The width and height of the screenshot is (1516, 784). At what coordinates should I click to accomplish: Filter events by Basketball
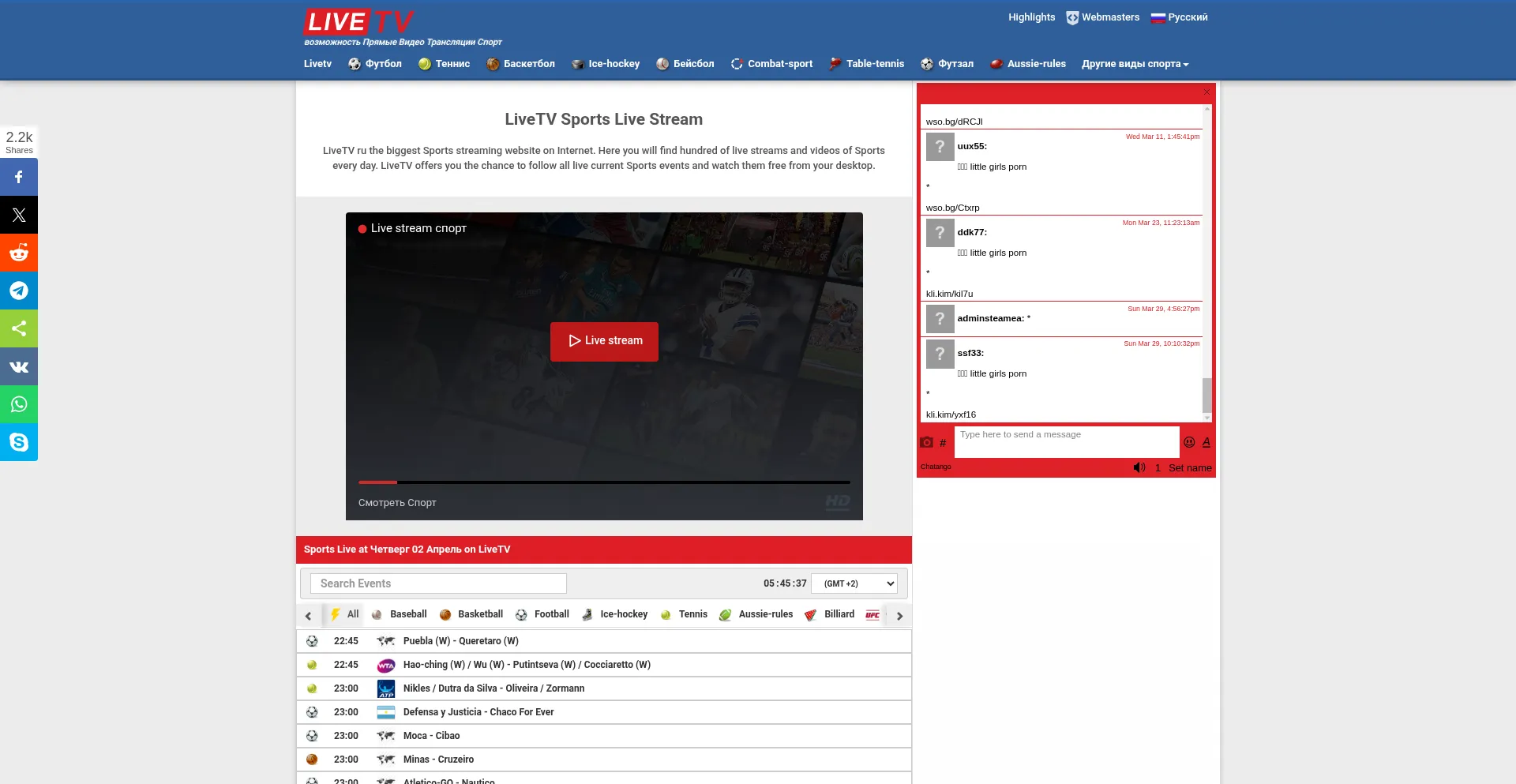pos(471,614)
